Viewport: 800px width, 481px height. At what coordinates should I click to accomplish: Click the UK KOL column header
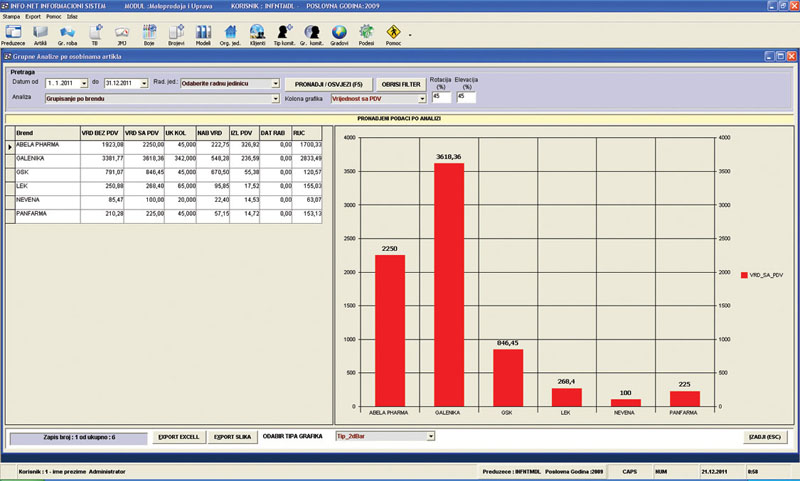click(x=180, y=133)
